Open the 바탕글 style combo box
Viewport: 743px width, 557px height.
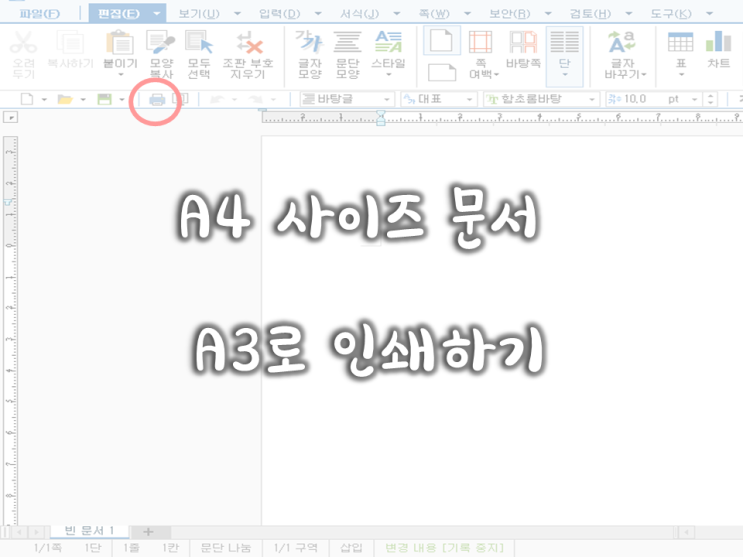pos(347,99)
